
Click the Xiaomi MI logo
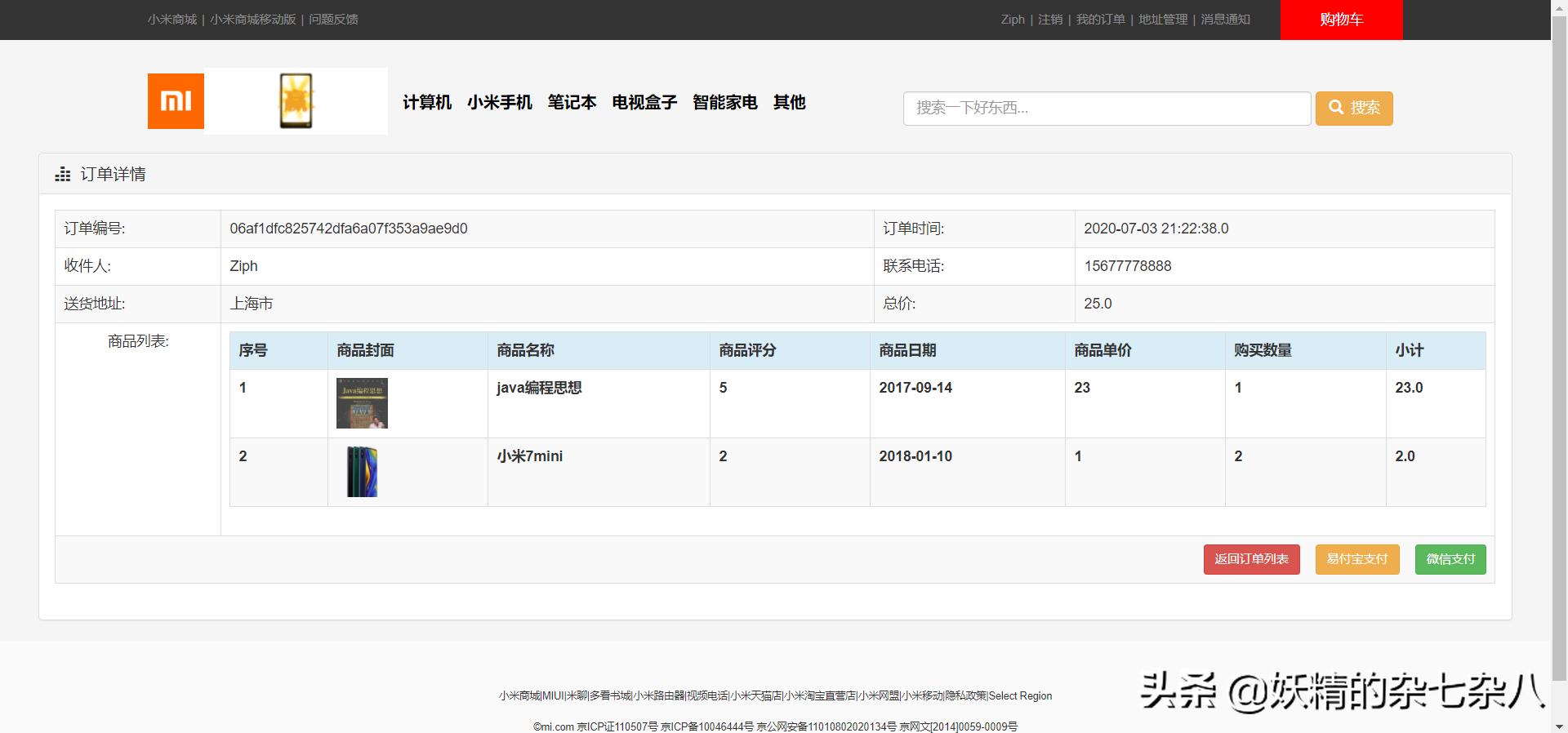coord(176,101)
